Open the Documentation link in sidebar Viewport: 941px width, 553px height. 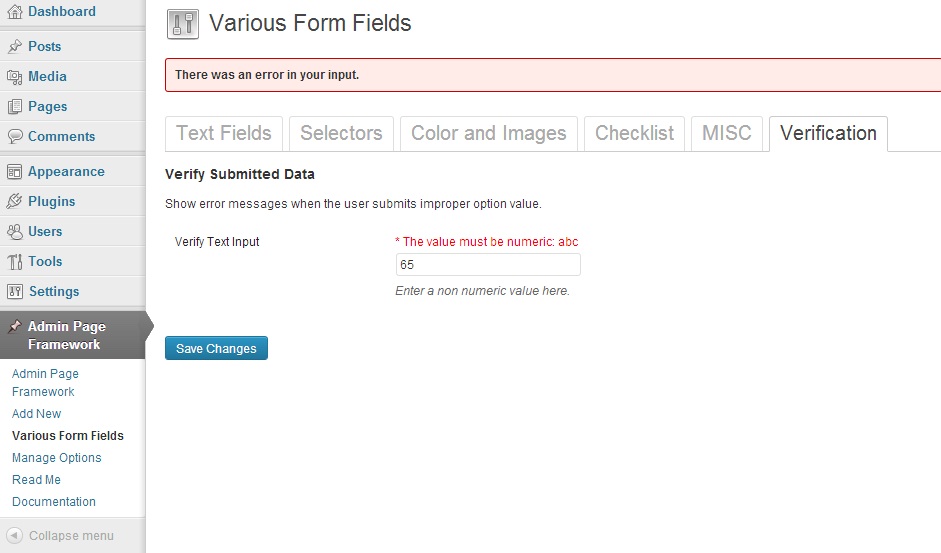pos(53,501)
